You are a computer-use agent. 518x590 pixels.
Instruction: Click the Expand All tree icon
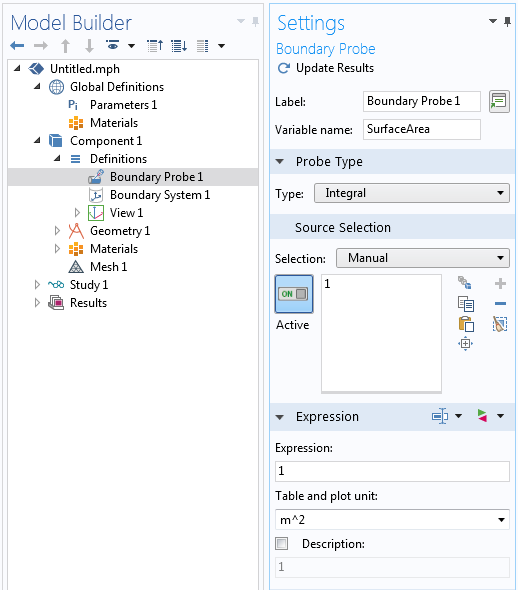[179, 46]
